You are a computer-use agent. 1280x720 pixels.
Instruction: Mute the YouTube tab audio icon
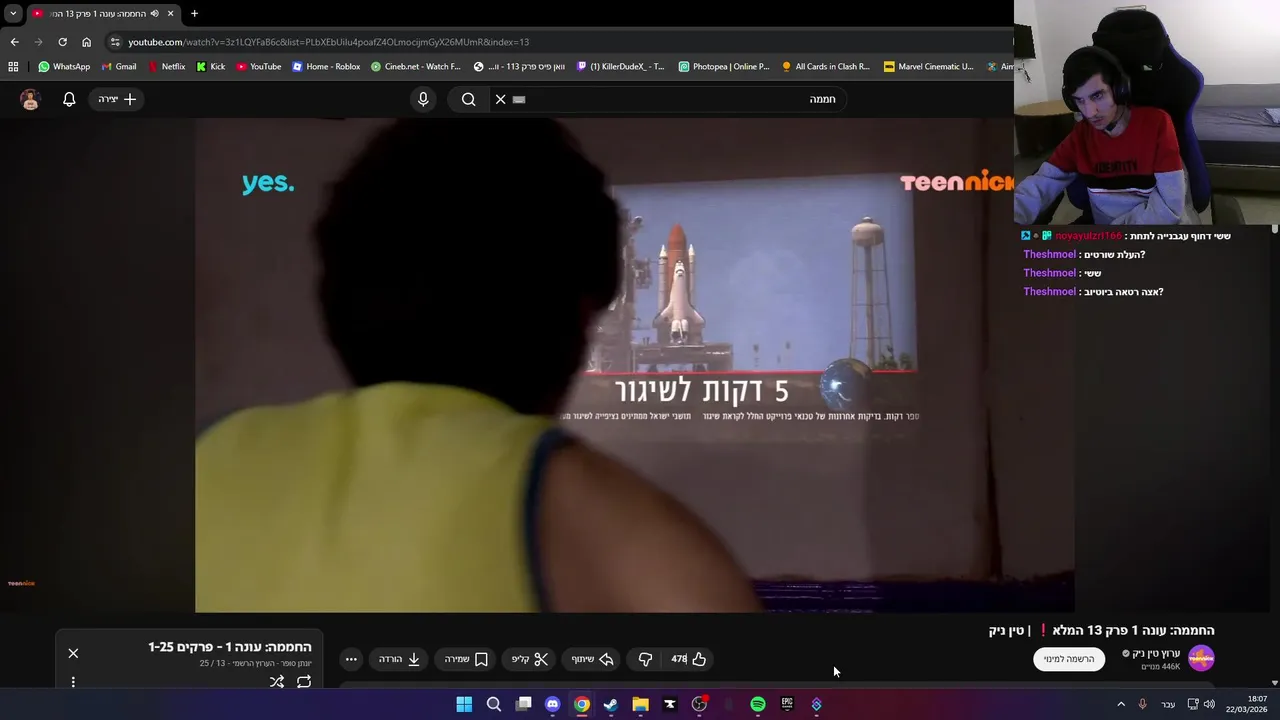(154, 13)
